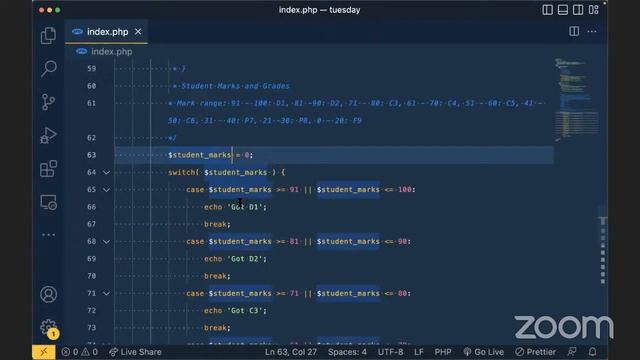Go to line via Ln 63, Col 27

291,352
